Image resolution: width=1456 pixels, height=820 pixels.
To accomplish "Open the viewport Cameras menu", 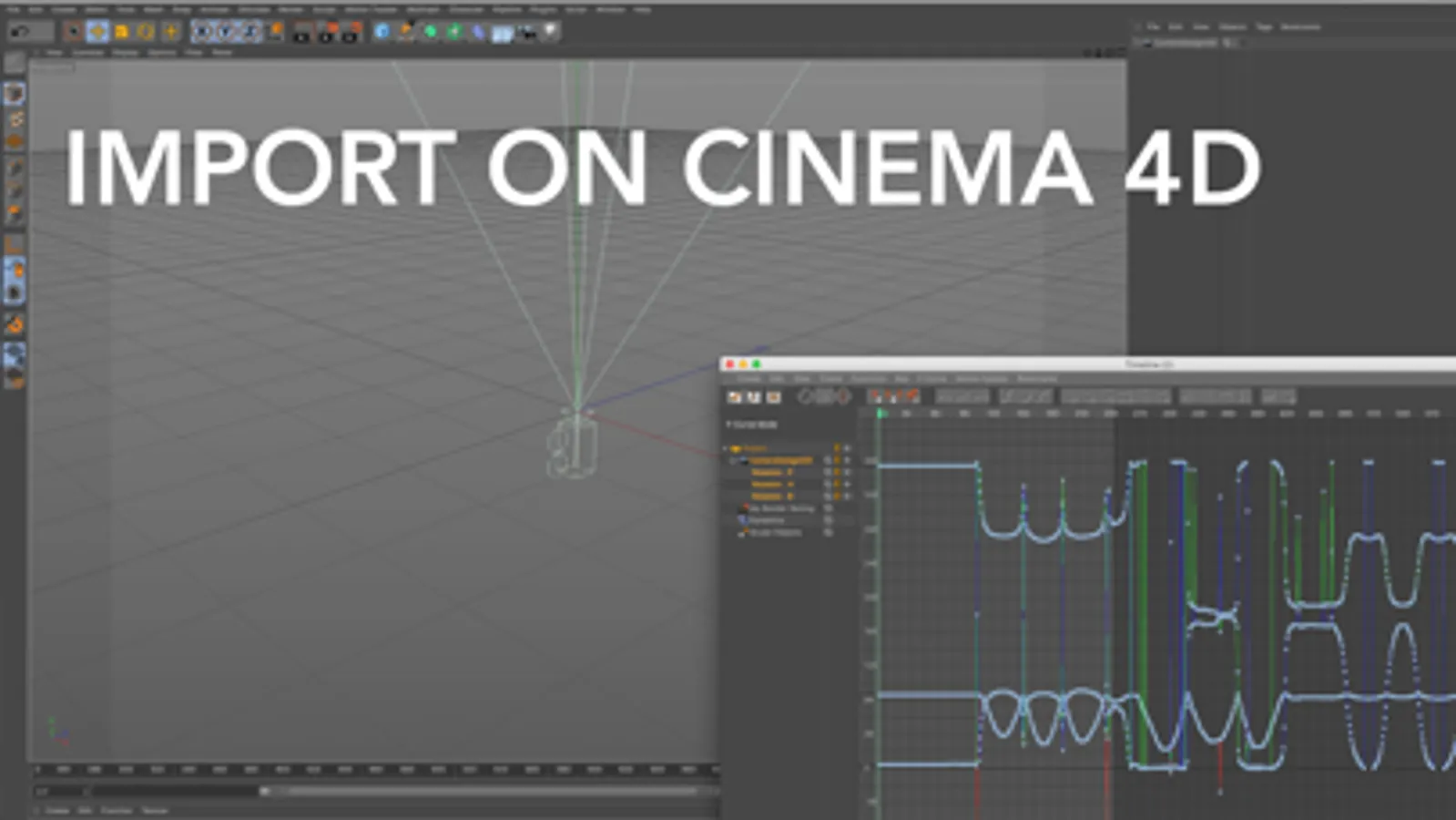I will [88, 52].
